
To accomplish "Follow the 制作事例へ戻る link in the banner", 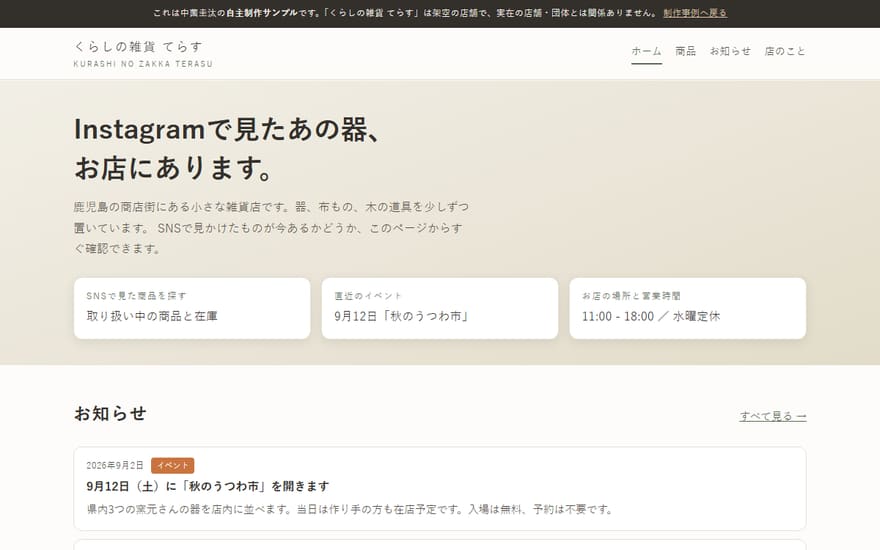I will 695,13.
